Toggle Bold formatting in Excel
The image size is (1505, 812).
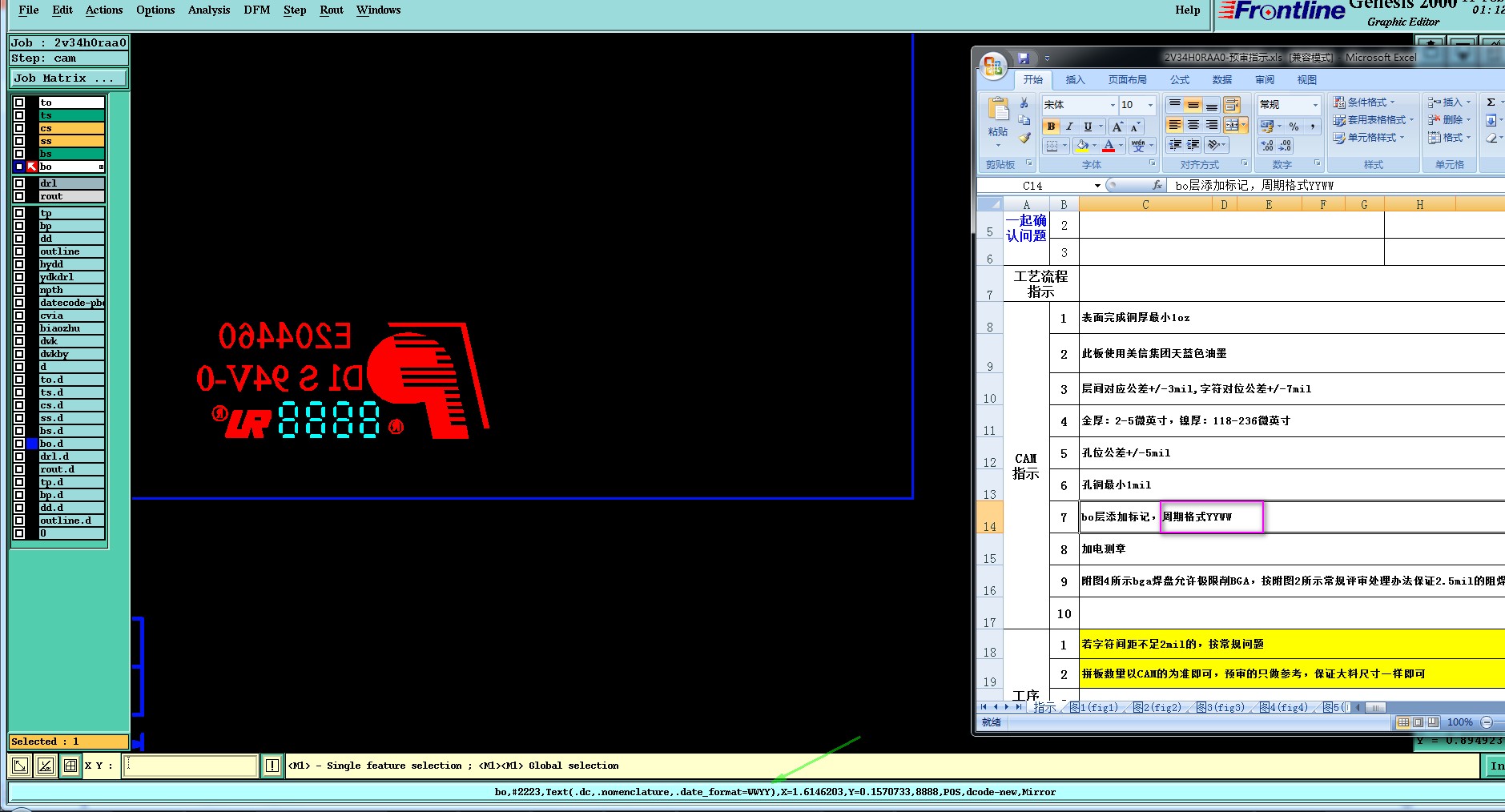1051,127
